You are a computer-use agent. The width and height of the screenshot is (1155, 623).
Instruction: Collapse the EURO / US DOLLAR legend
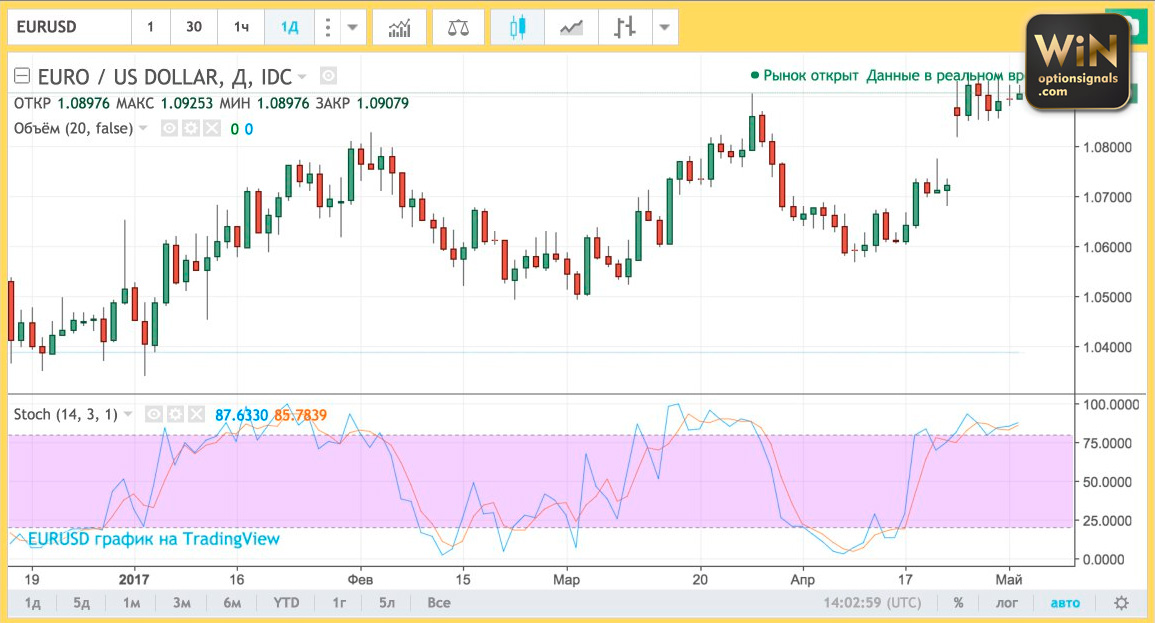click(22, 76)
